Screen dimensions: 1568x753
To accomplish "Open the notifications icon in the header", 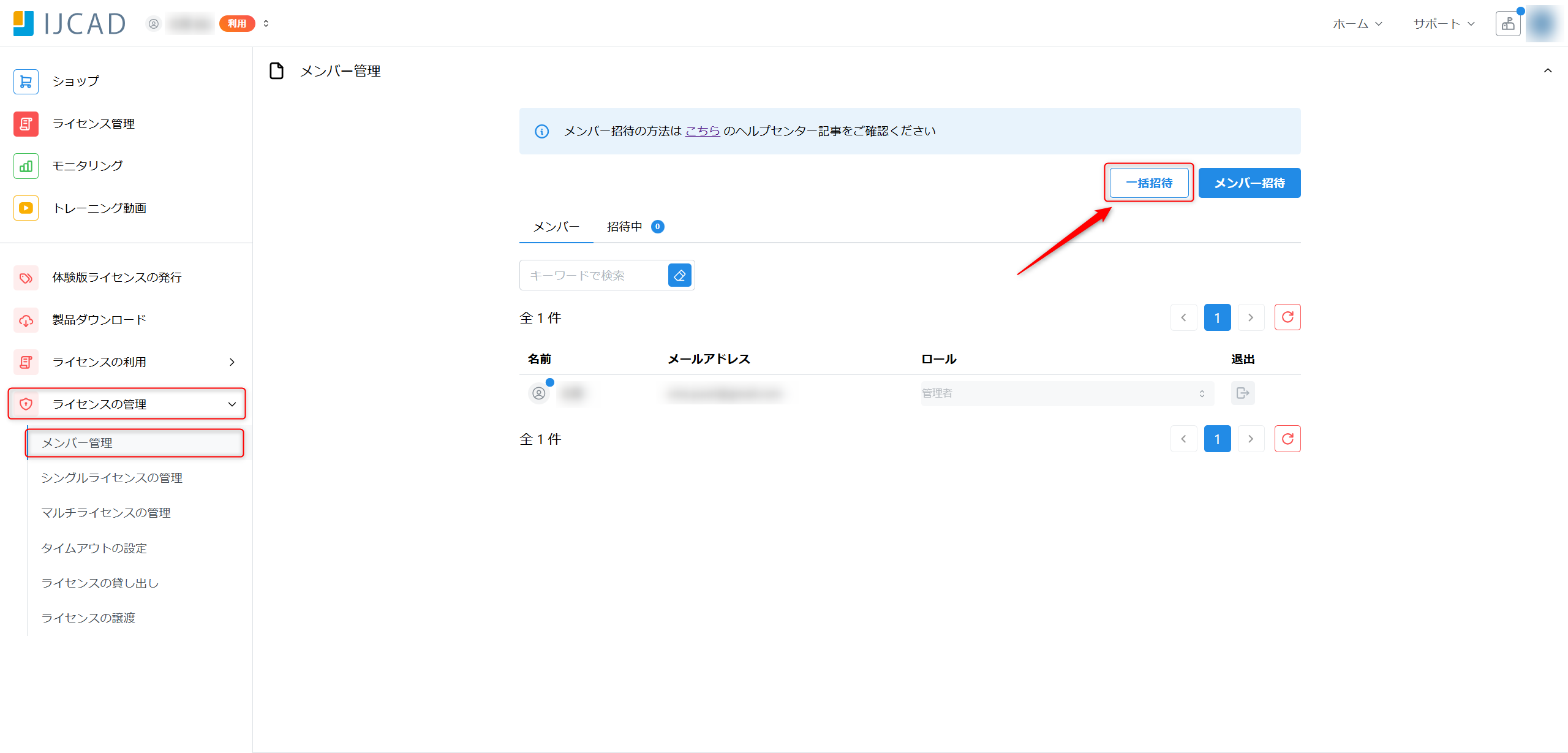I will pos(1508,24).
